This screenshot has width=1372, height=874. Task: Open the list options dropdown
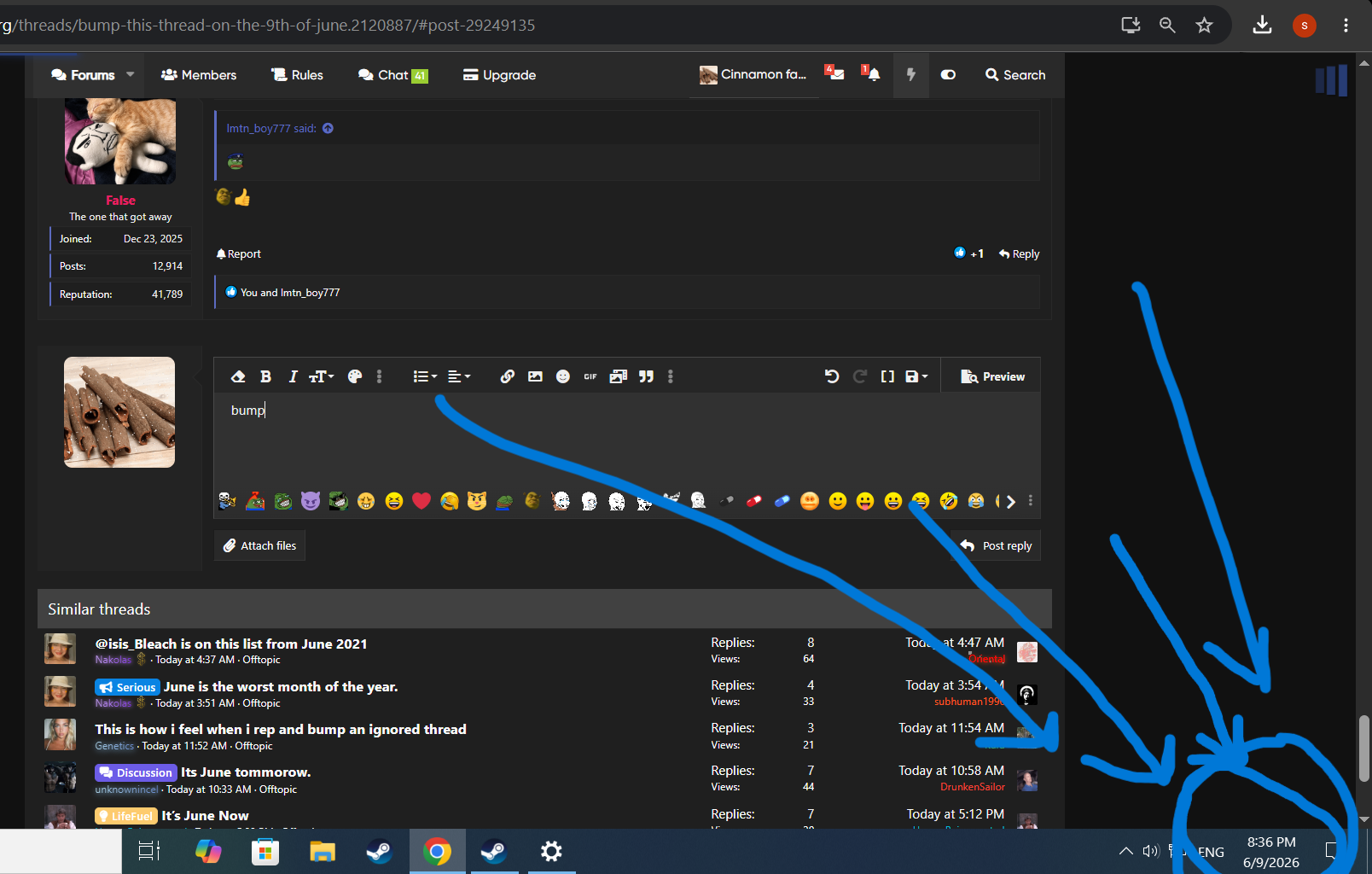(x=425, y=376)
